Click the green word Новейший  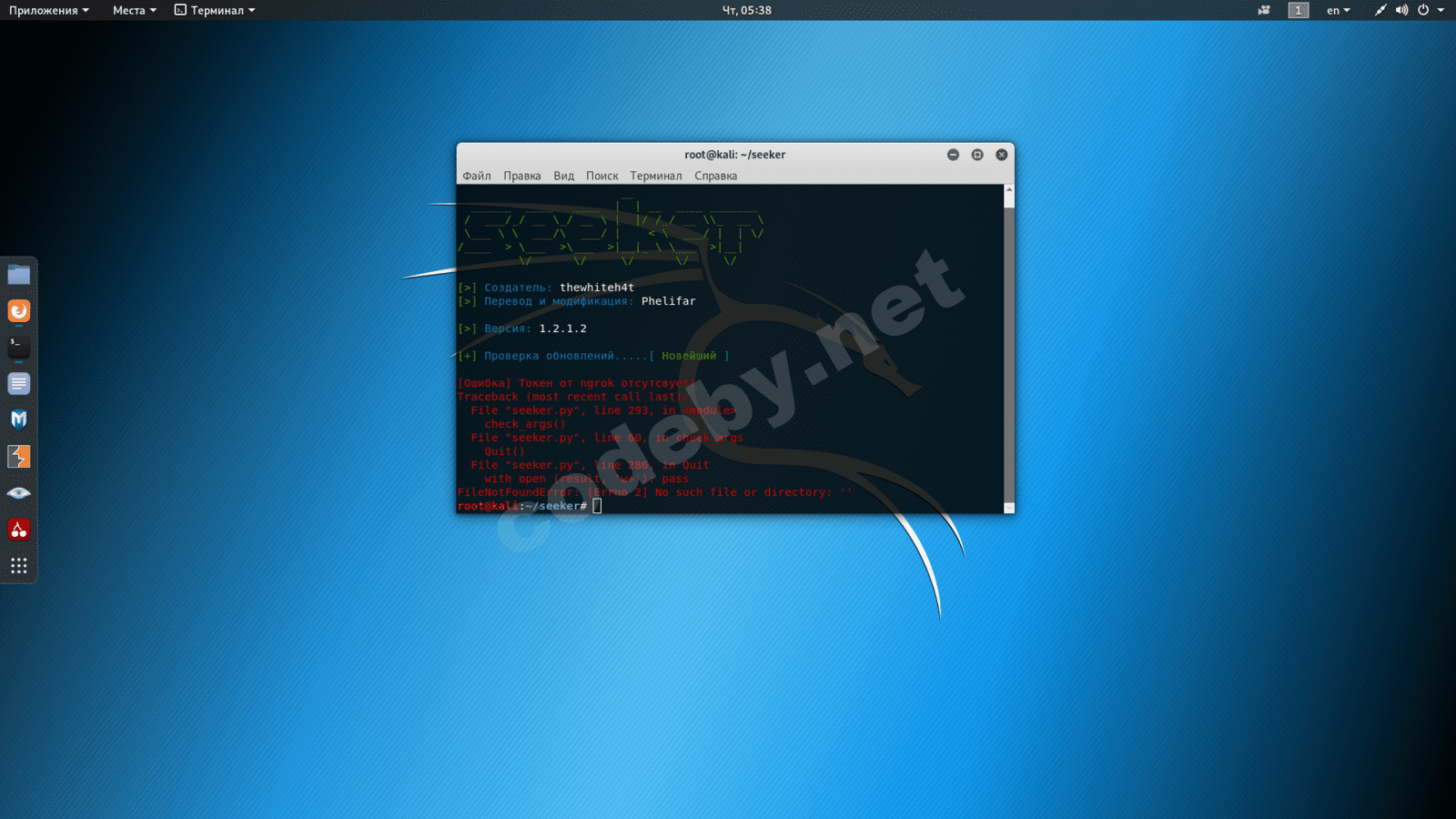pos(689,356)
